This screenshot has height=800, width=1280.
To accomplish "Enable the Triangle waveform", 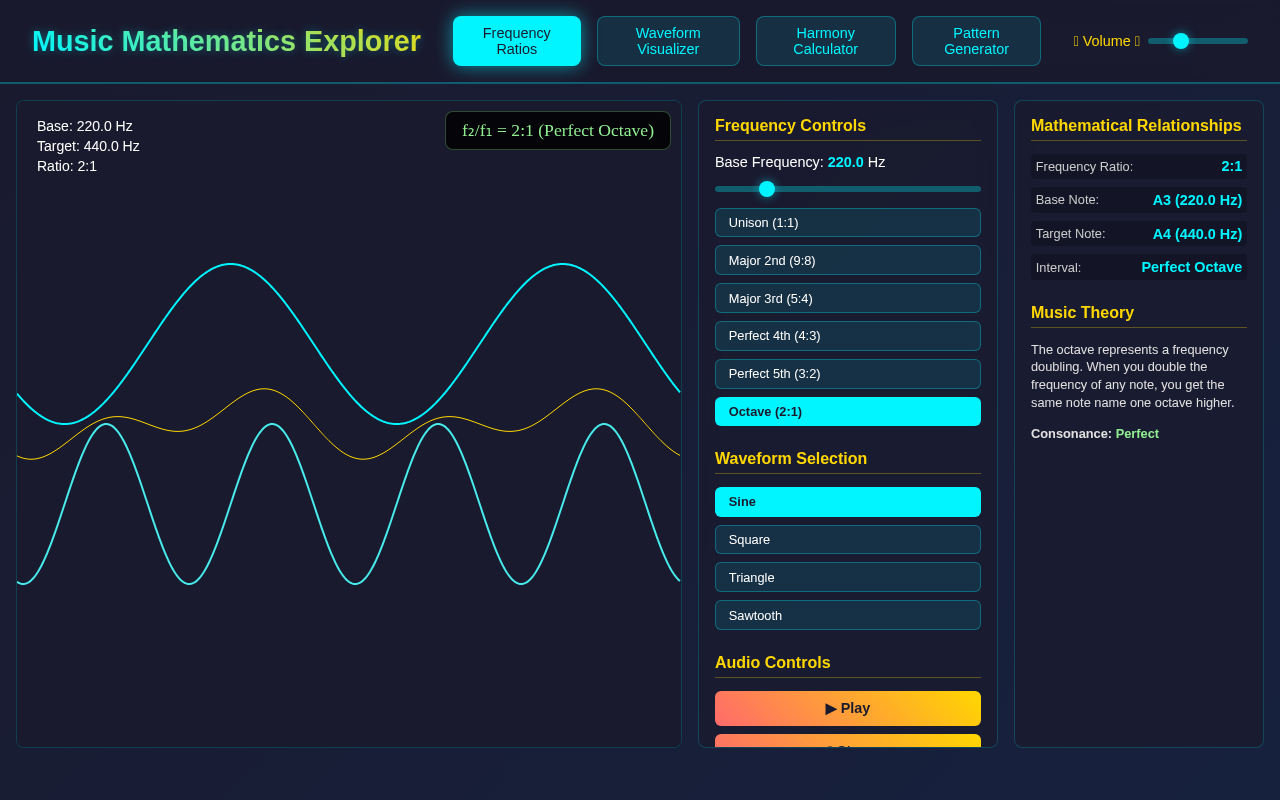I will [847, 577].
